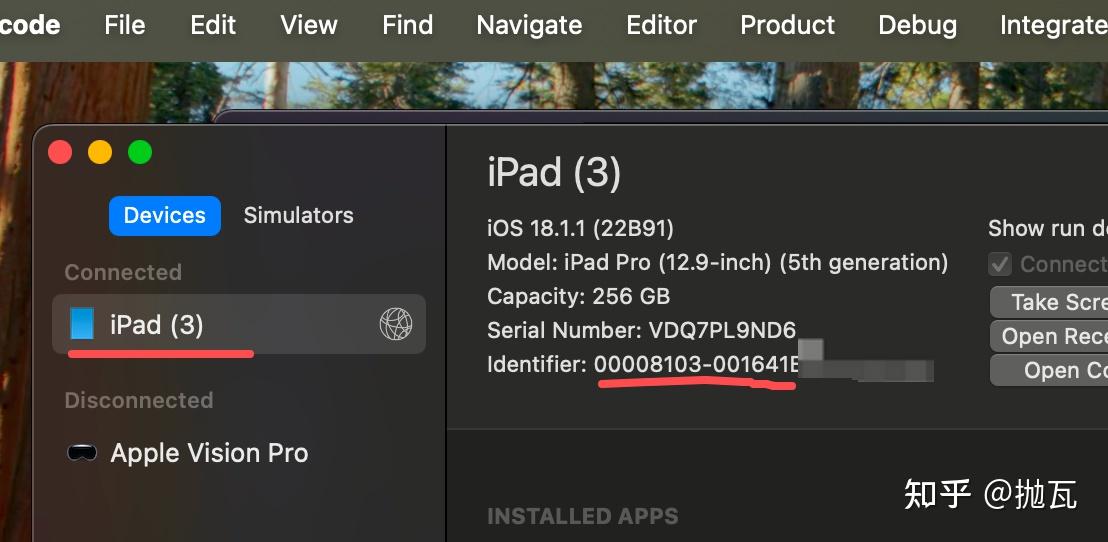
Task: Click the network globe icon beside iPad (3)
Action: [x=396, y=324]
